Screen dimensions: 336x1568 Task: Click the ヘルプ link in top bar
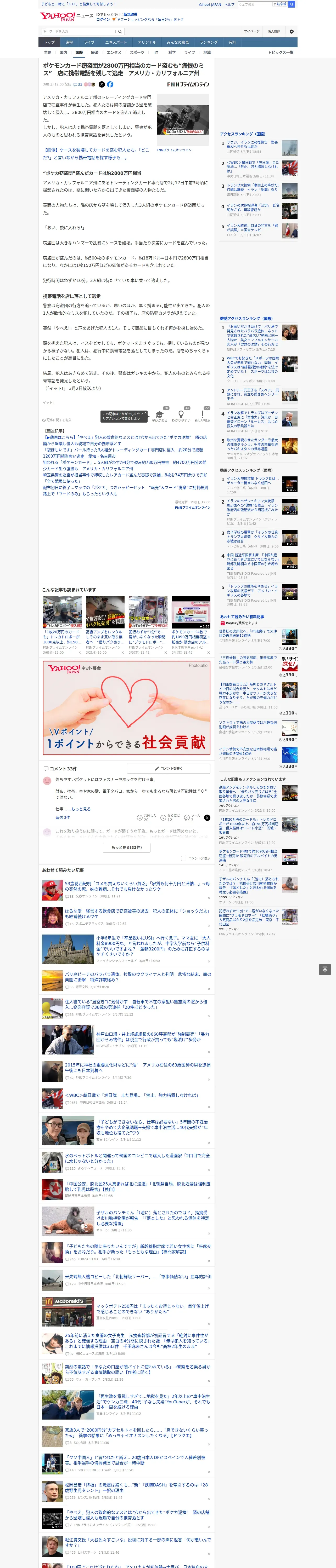coord(229,4)
